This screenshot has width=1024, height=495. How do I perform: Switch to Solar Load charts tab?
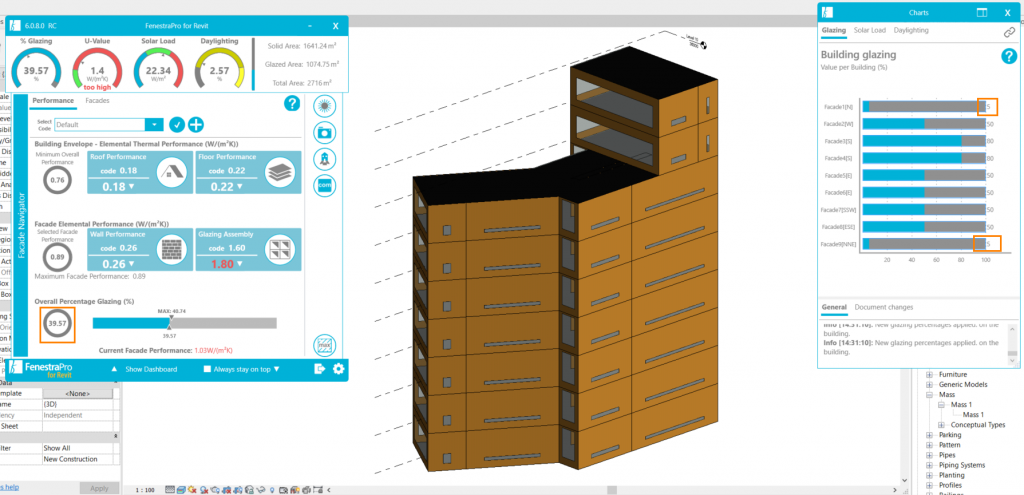point(870,31)
